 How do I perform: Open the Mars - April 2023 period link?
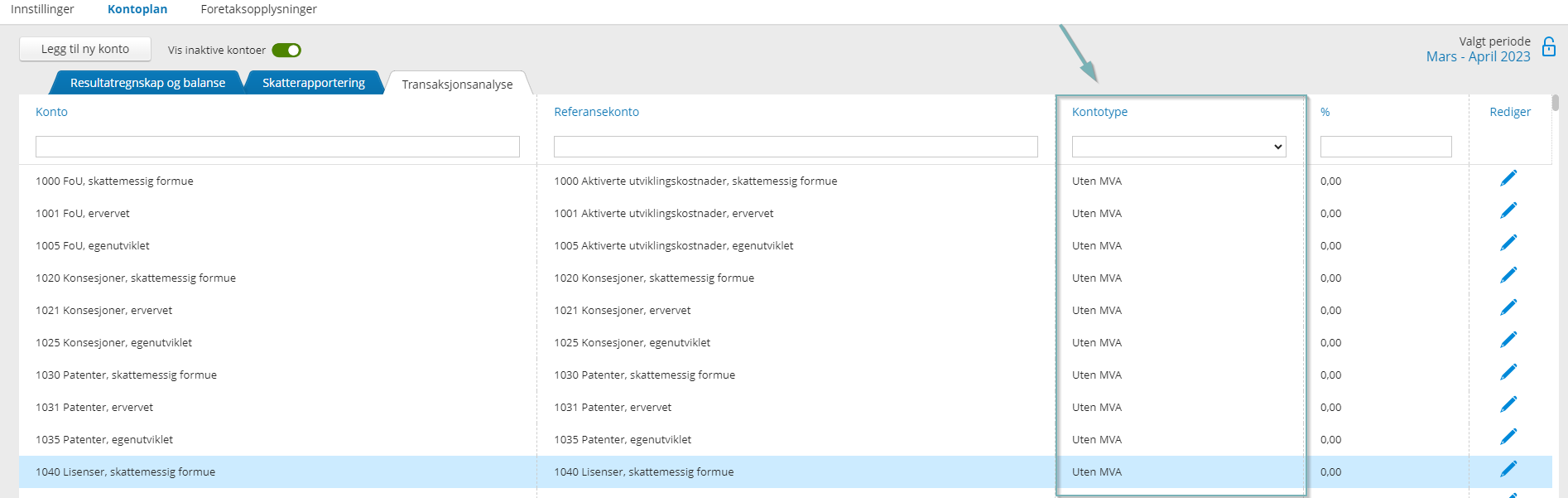click(1478, 56)
